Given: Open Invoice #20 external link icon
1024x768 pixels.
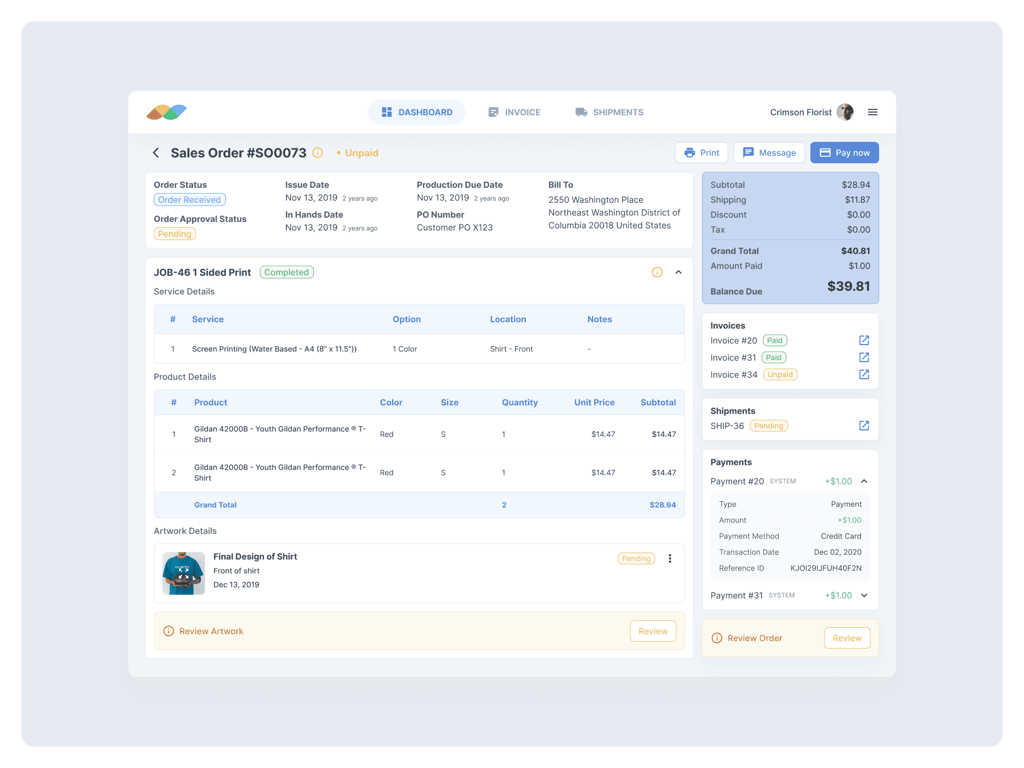Looking at the screenshot, I should pos(864,340).
